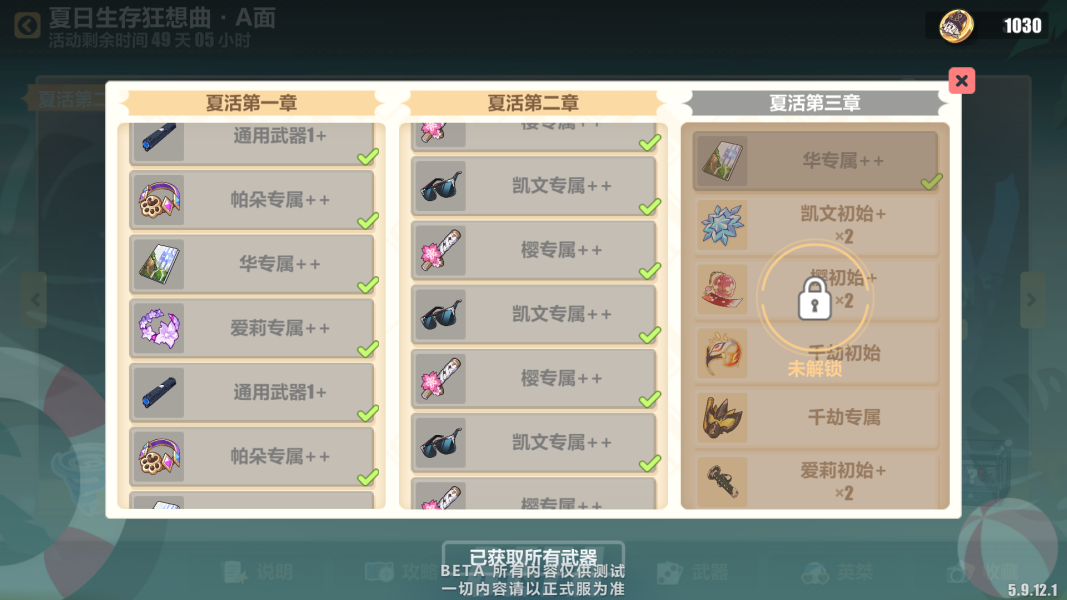Screen dimensions: 1067x600
Task: Select the 爱莉初始+ ×2 reward row
Action: (x=816, y=482)
